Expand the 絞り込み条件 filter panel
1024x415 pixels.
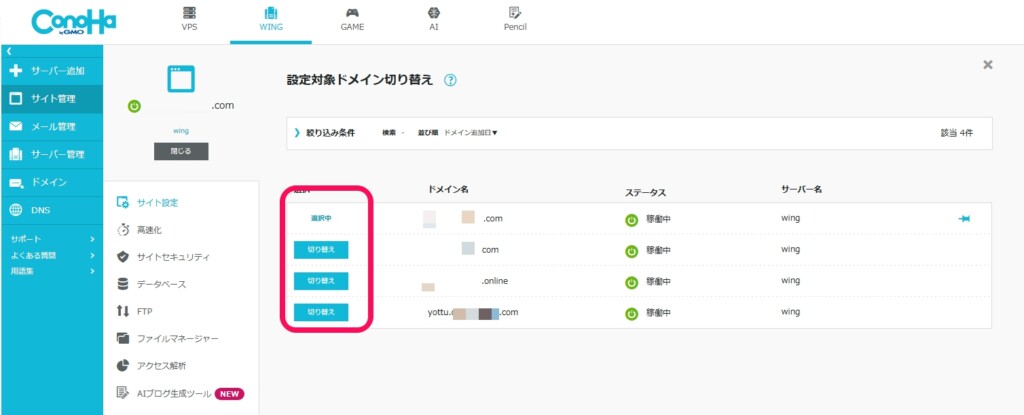pos(325,133)
